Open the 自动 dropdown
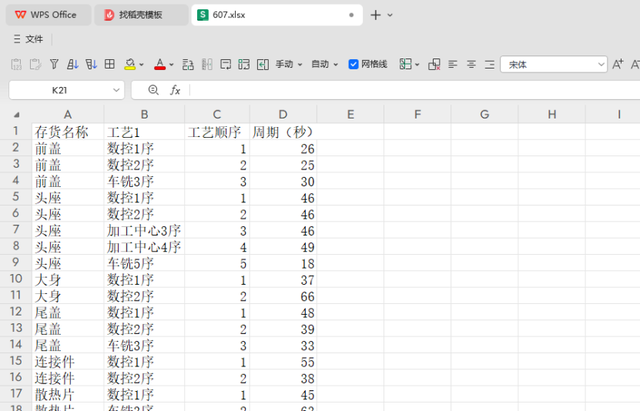640x411 pixels. pyautogui.click(x=324, y=64)
